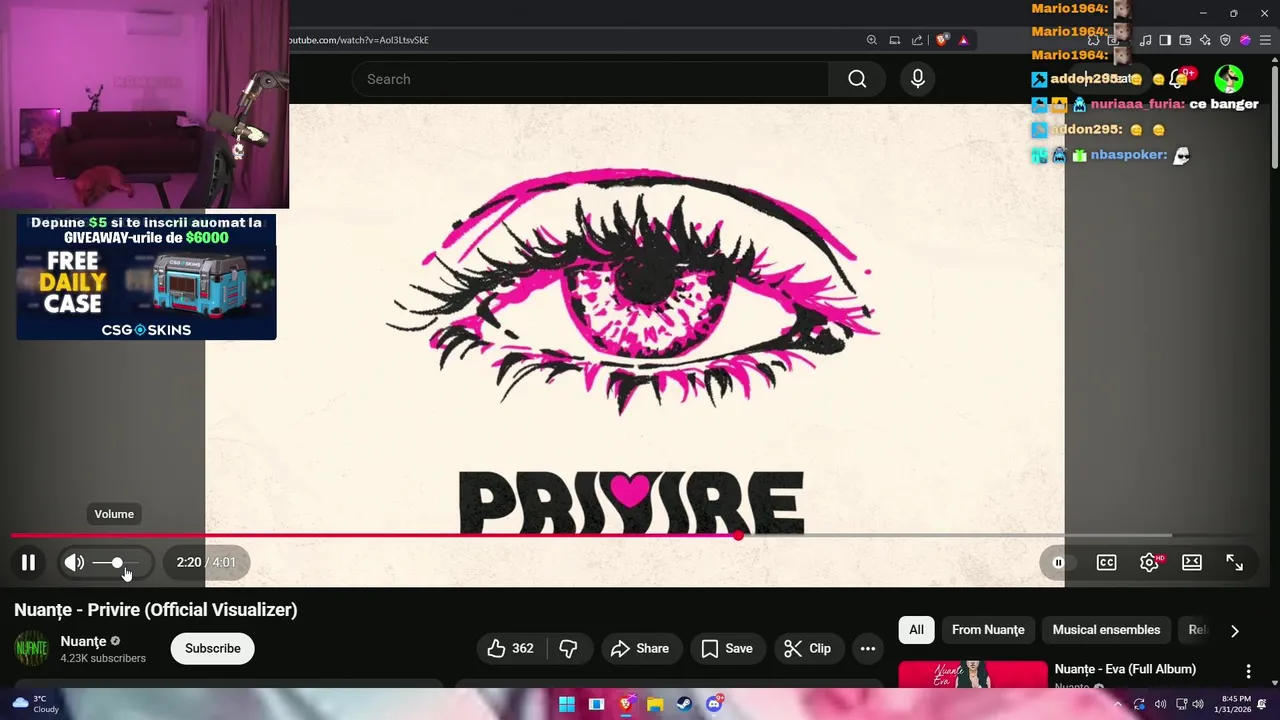Screen dimensions: 1280x720
Task: Open options menu for Eva album video
Action: [1248, 671]
